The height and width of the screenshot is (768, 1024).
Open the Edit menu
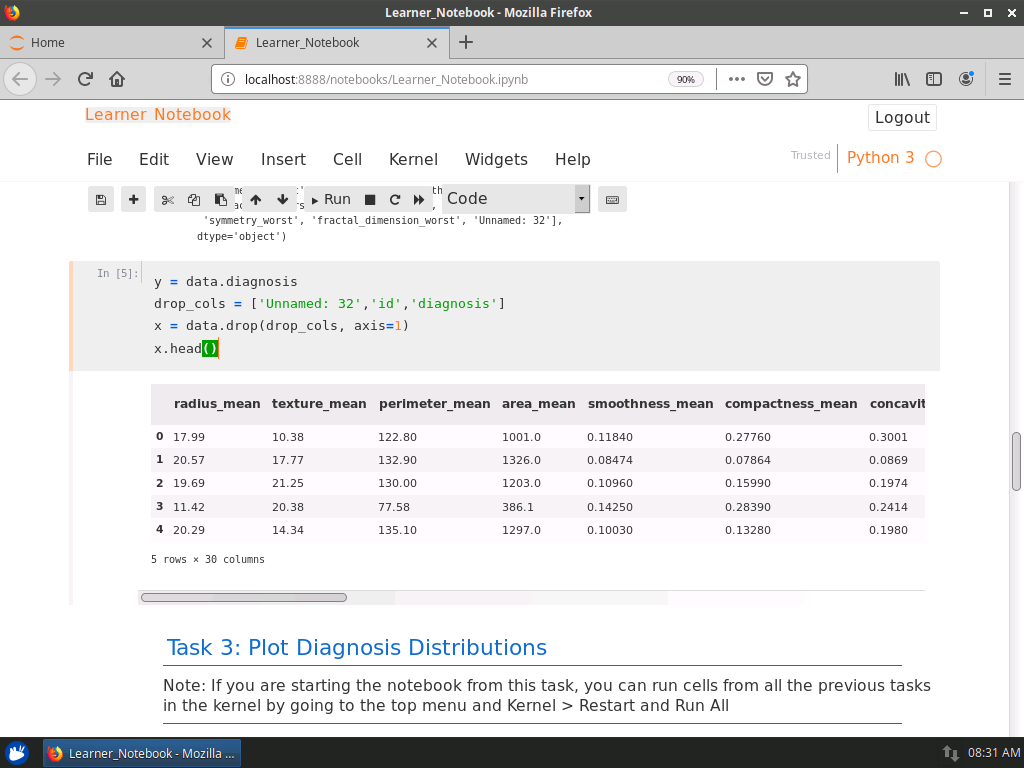click(153, 159)
